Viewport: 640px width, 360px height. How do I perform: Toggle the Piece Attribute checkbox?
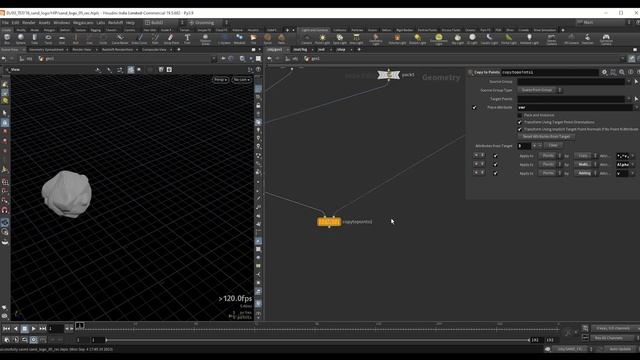[x=474, y=107]
